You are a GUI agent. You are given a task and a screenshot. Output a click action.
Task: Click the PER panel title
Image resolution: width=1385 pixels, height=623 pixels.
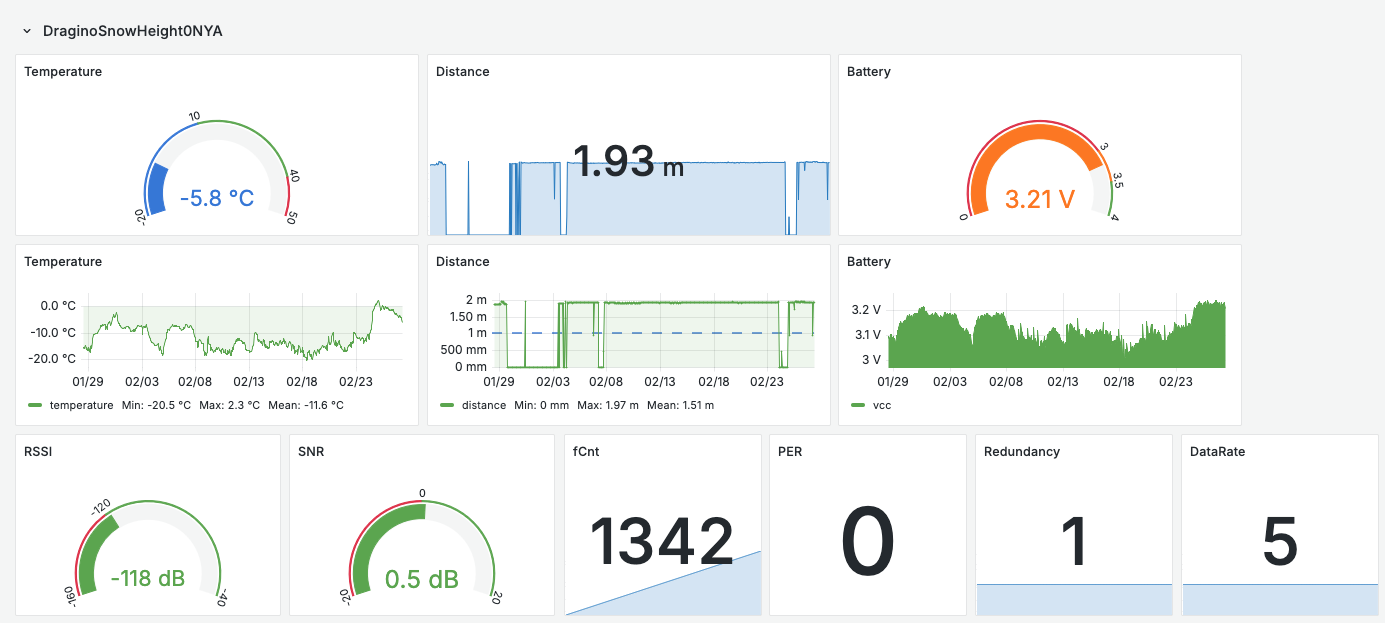point(790,452)
